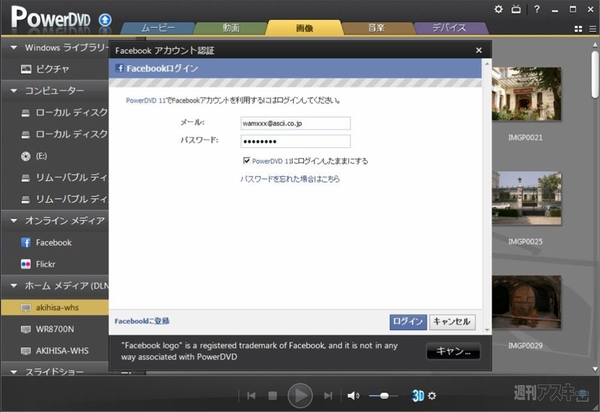This screenshot has height=412, width=600.
Task: Switch to TV mode icon
Action: point(516,9)
